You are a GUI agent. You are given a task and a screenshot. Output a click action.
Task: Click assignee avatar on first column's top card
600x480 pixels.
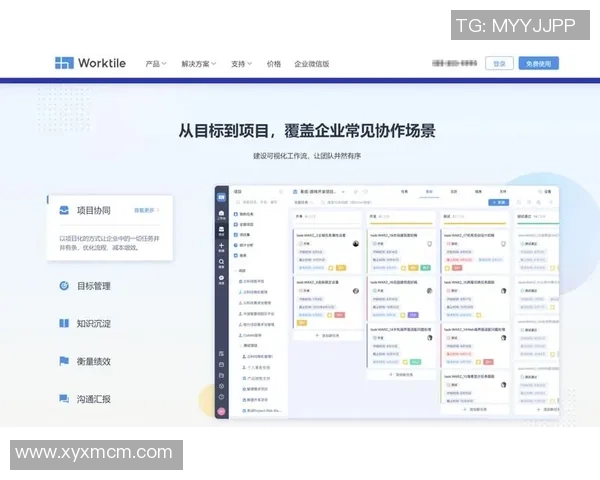[x=355, y=244]
